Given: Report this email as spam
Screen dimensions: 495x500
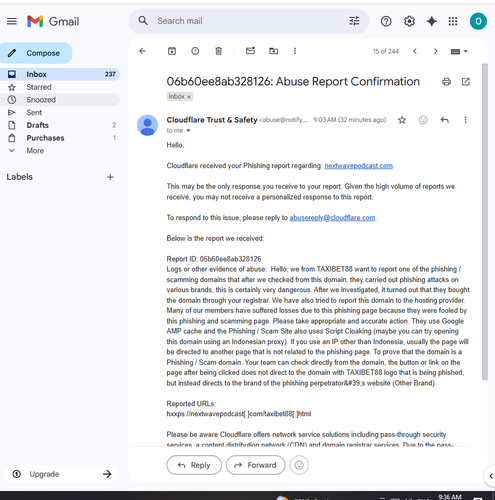Looking at the screenshot, I should point(195,51).
